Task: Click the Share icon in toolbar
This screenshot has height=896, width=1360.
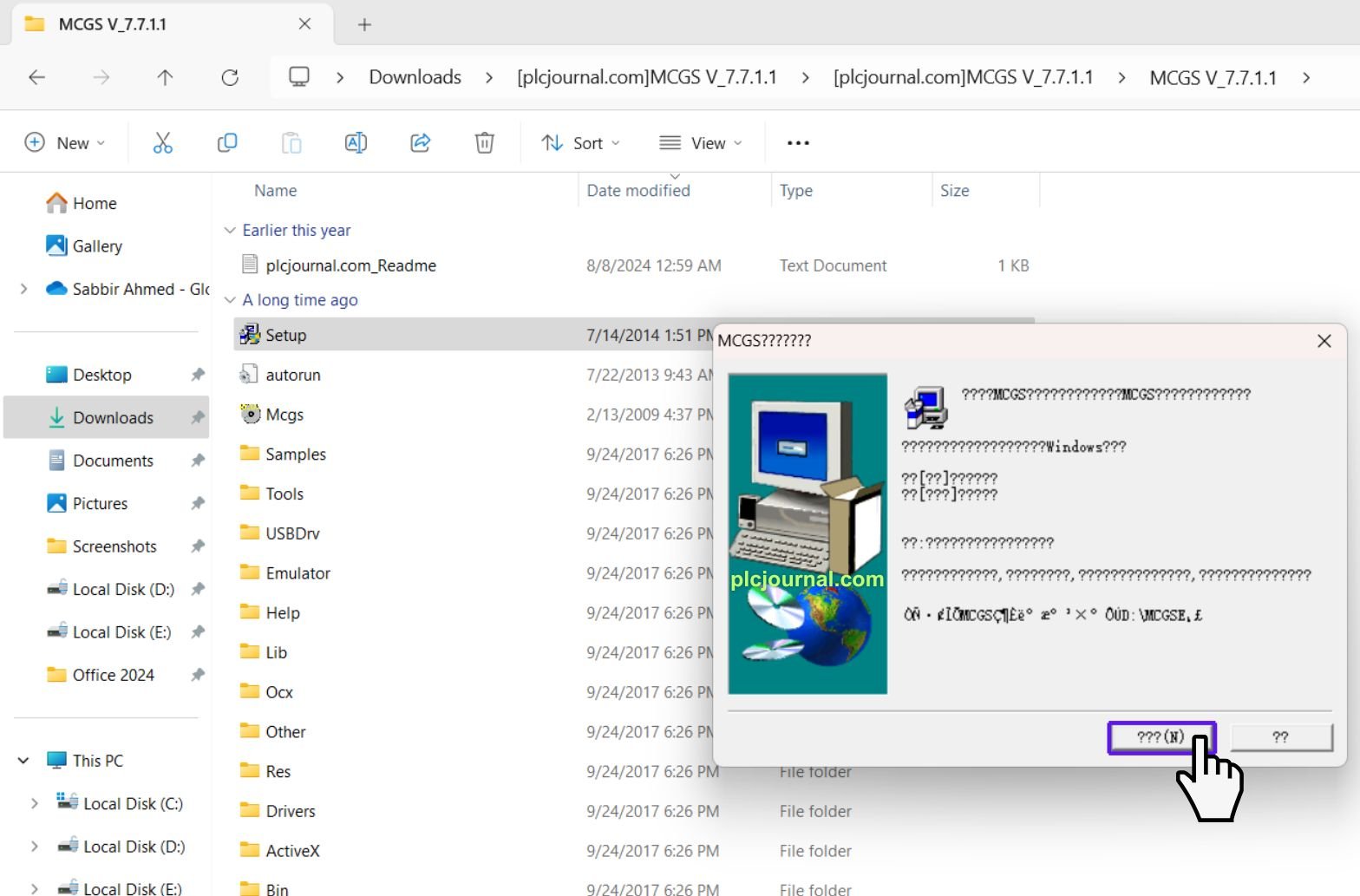Action: click(x=421, y=143)
